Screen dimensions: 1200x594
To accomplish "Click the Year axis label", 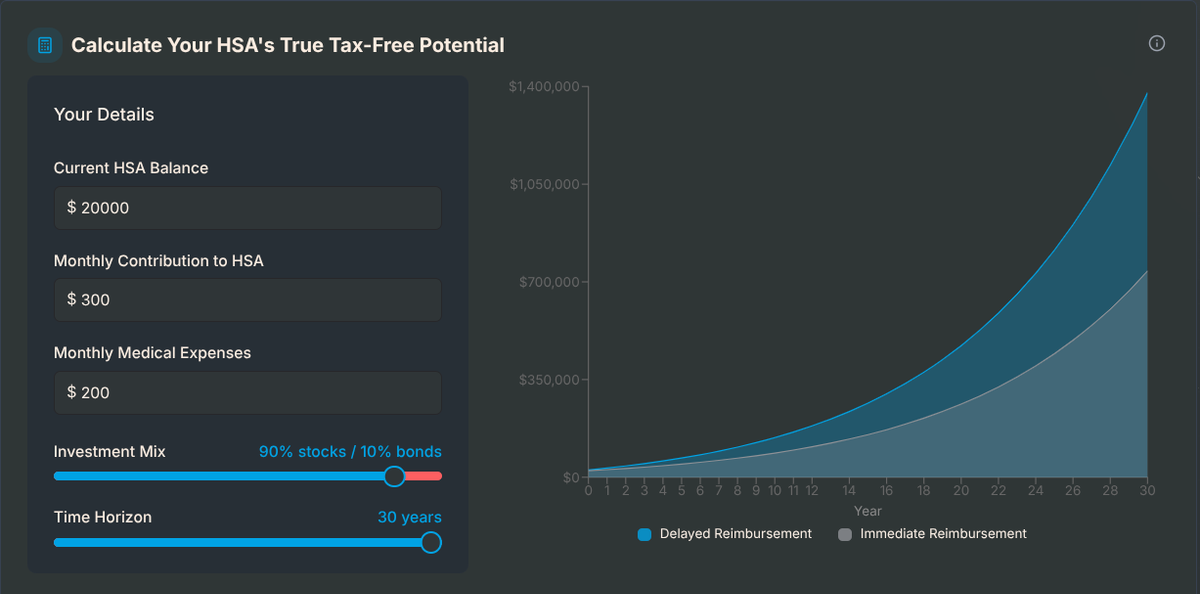I will [x=867, y=510].
